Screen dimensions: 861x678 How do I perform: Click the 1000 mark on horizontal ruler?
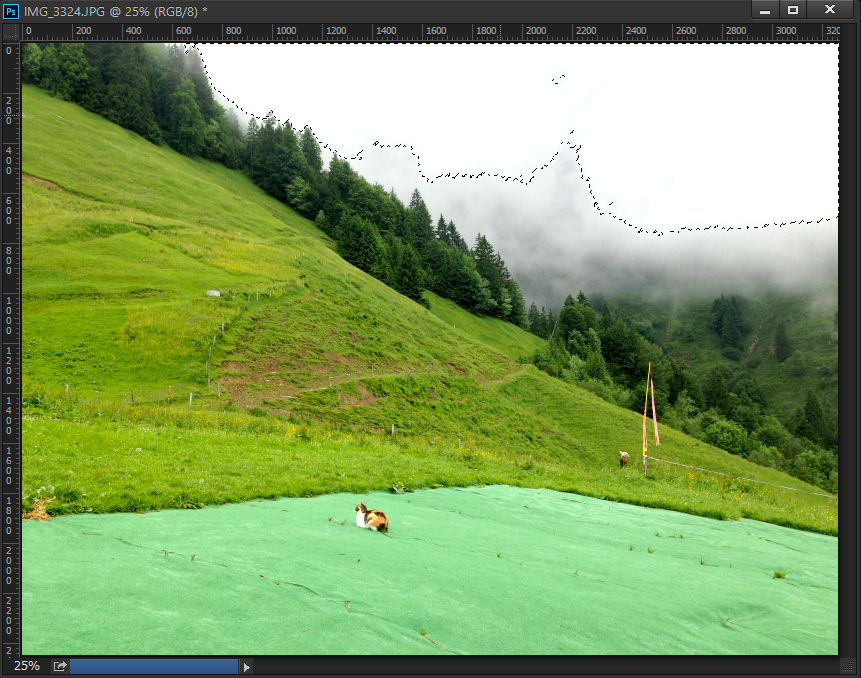pyautogui.click(x=285, y=31)
